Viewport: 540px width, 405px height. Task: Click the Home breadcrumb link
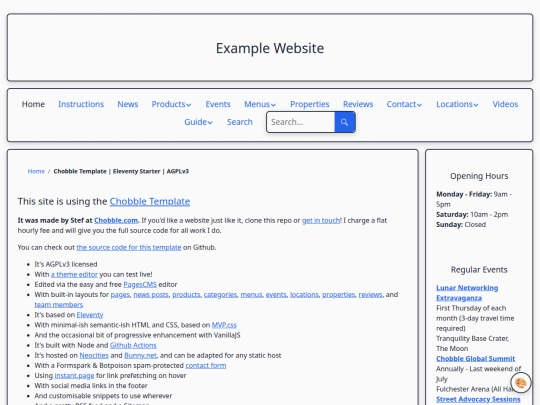pos(36,171)
